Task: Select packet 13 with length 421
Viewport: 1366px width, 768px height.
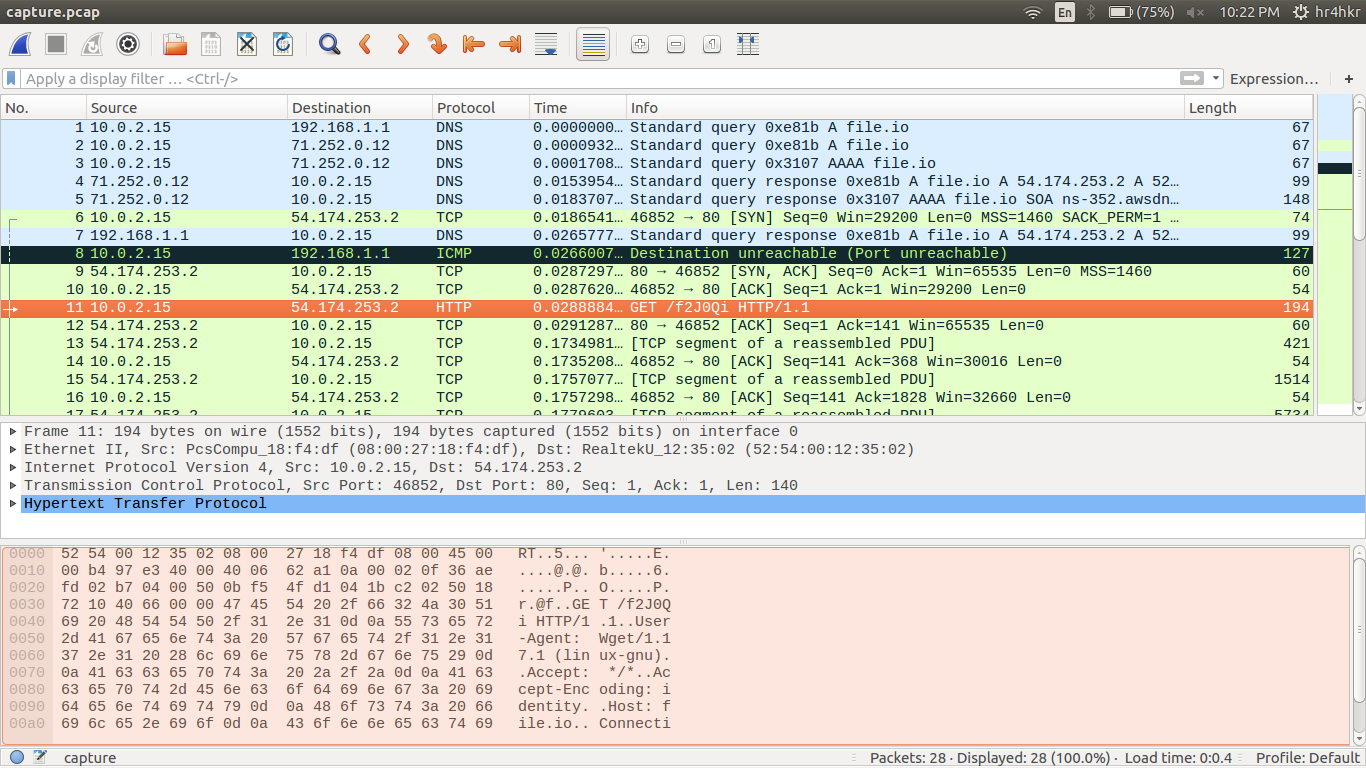Action: (x=657, y=343)
